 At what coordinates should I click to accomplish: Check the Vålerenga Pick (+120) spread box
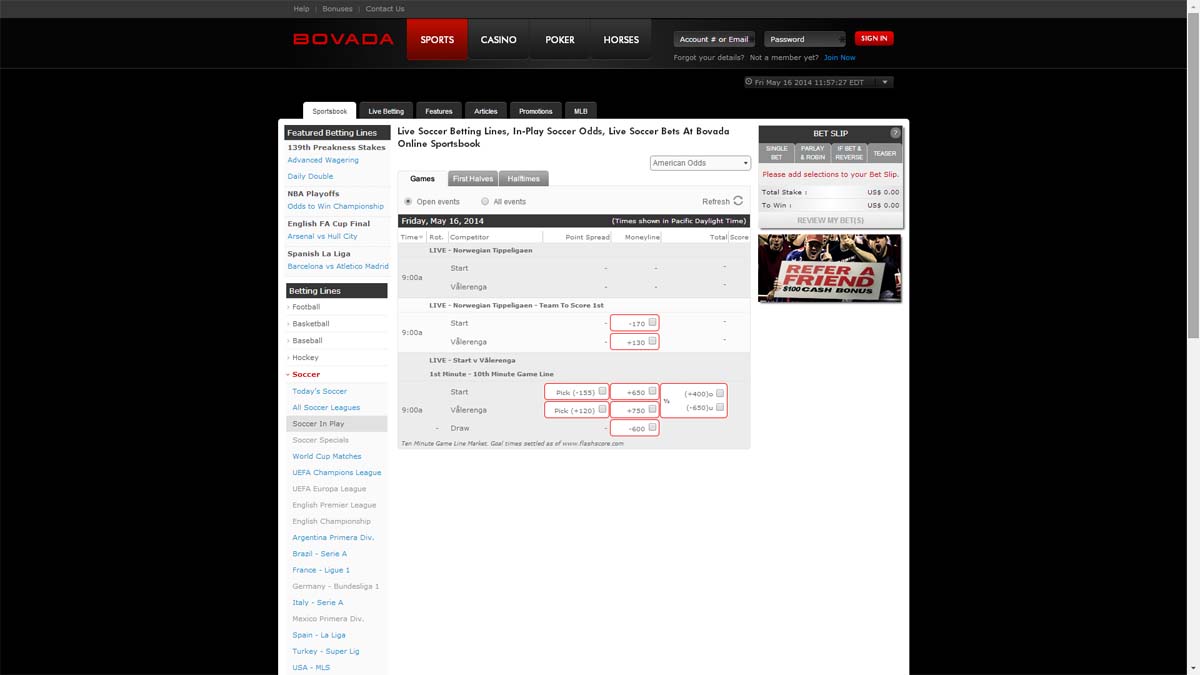pos(602,409)
